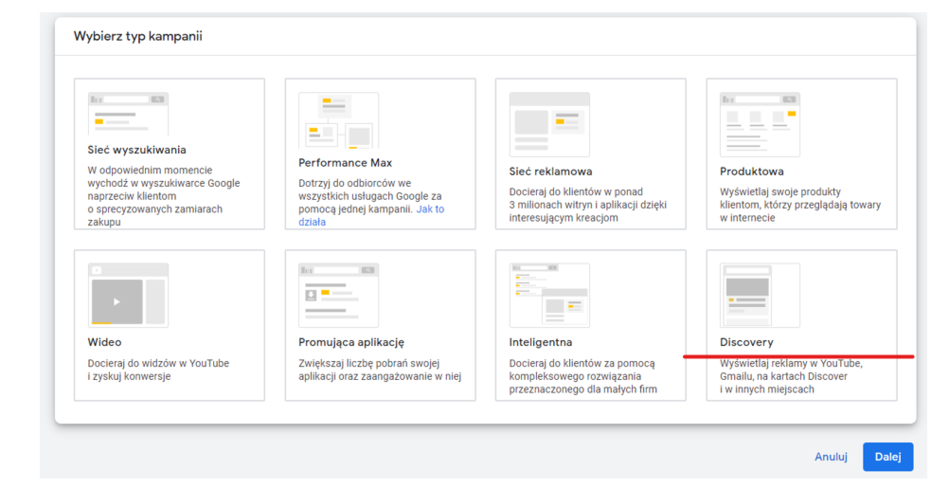Image resolution: width=949 pixels, height=488 pixels.
Task: Click the Discovery description about YouTube and Gmail
Action: pyautogui.click(x=790, y=376)
